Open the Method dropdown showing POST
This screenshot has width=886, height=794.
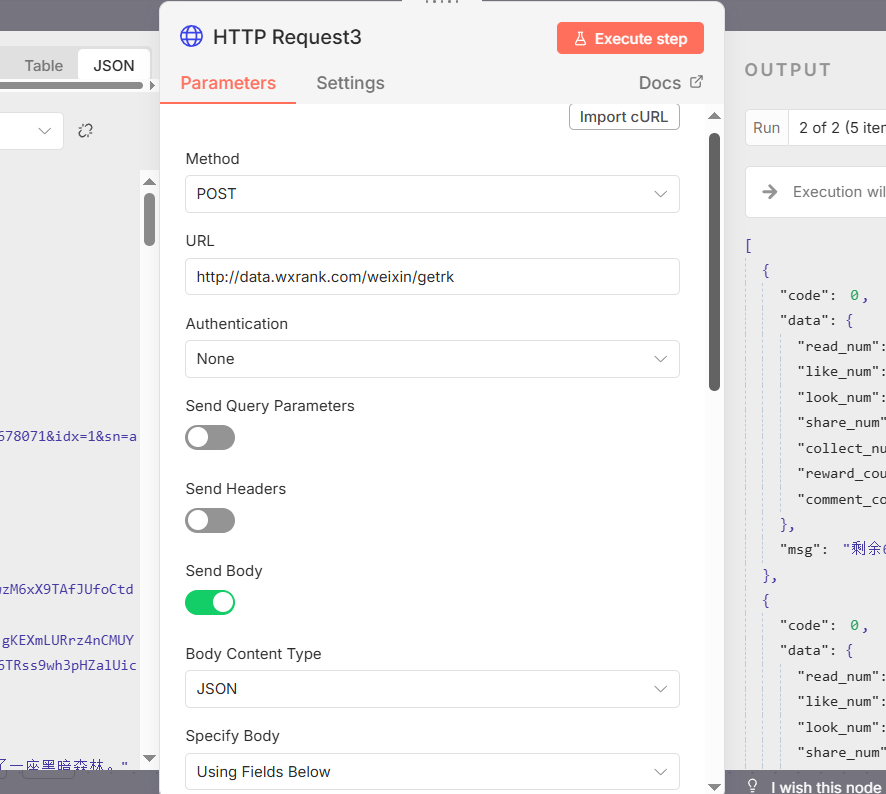432,194
